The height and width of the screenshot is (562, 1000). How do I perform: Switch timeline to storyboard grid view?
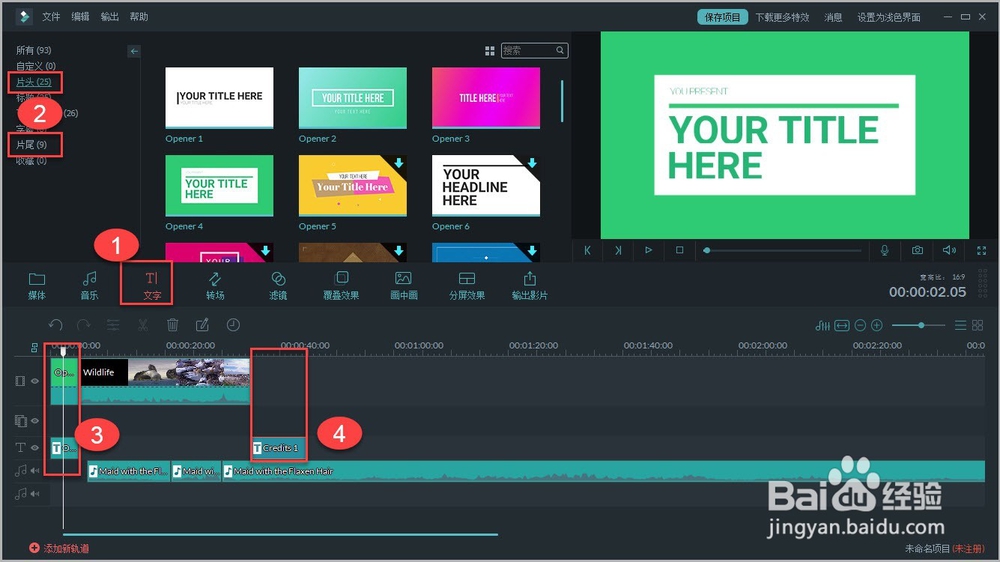pyautogui.click(x=978, y=326)
